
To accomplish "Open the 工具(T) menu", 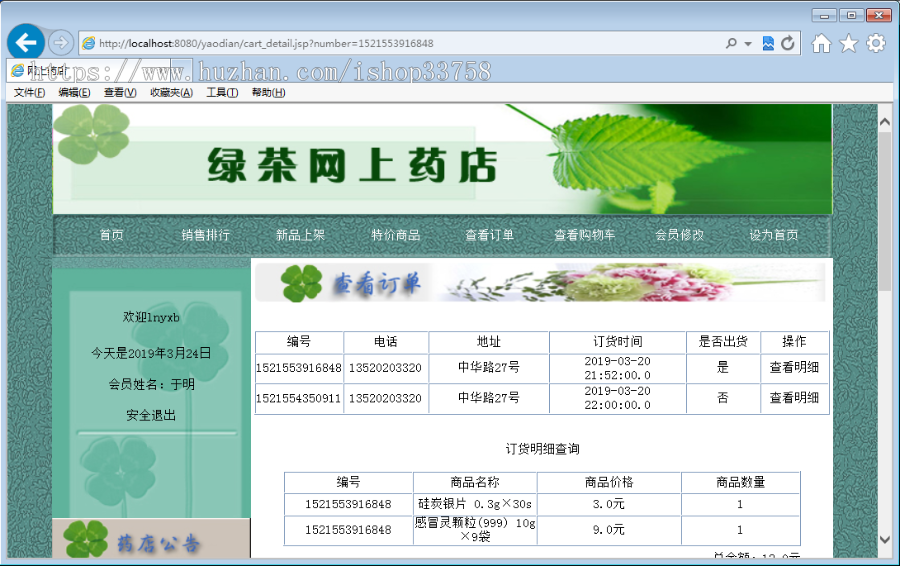I will 222,92.
